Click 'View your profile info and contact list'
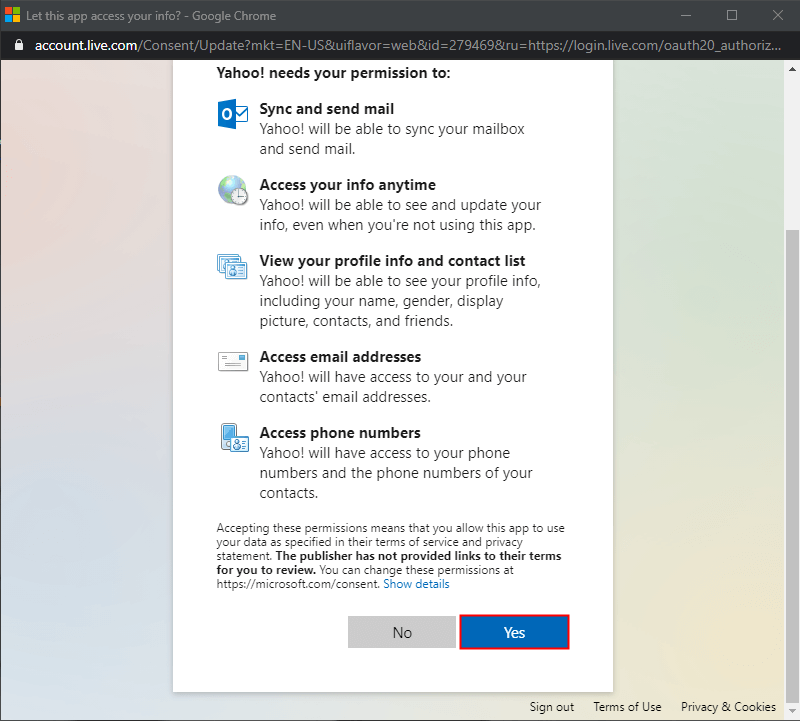This screenshot has height=721, width=800. pos(392,261)
